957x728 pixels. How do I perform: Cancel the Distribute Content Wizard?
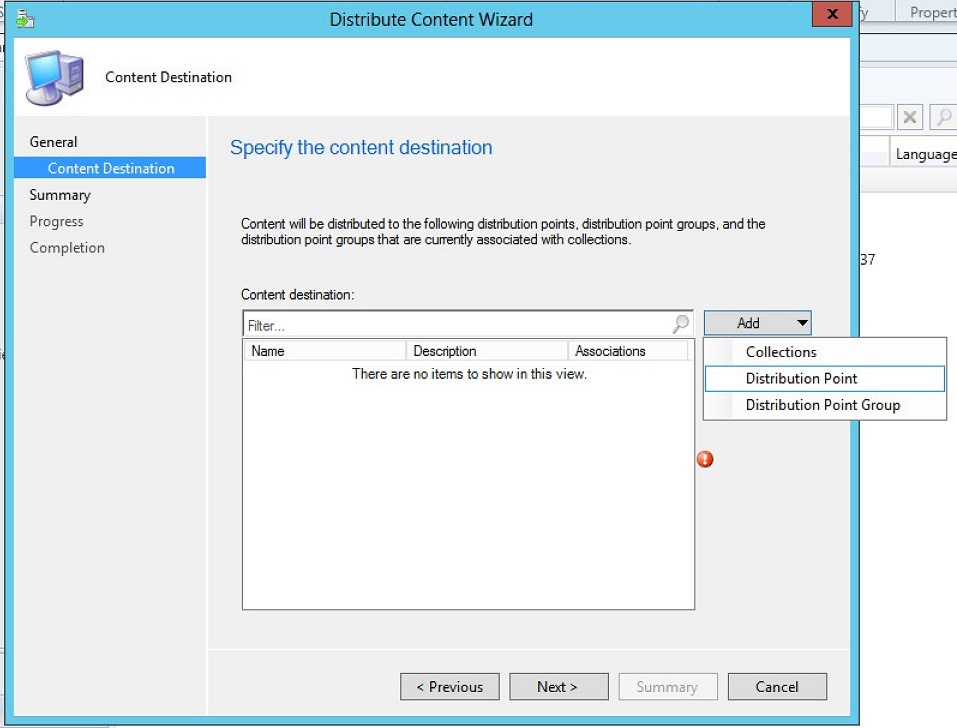(x=777, y=686)
